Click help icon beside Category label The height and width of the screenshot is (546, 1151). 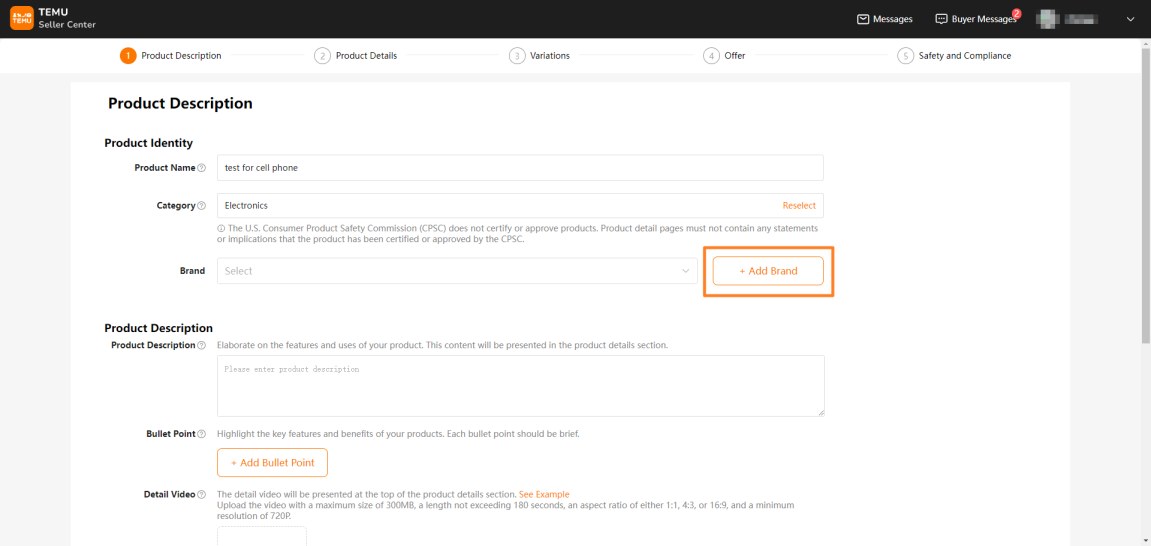tap(202, 206)
